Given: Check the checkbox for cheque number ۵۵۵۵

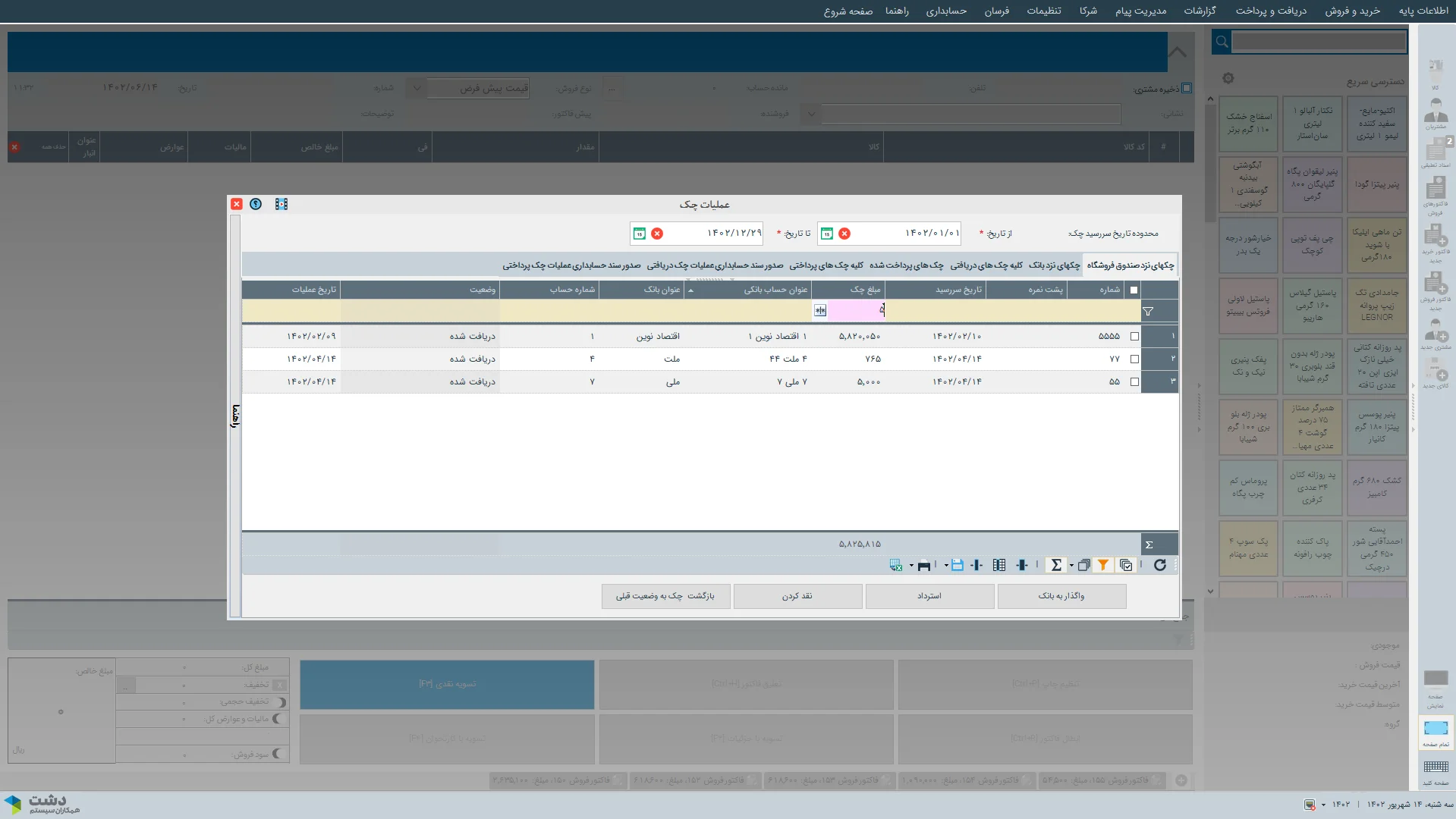Looking at the screenshot, I should (x=1134, y=337).
